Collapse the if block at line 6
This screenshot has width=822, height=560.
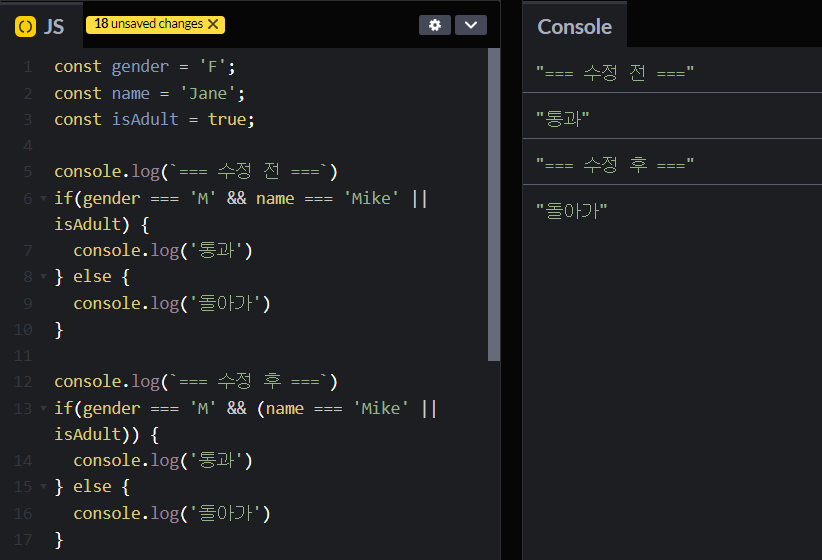click(x=44, y=199)
